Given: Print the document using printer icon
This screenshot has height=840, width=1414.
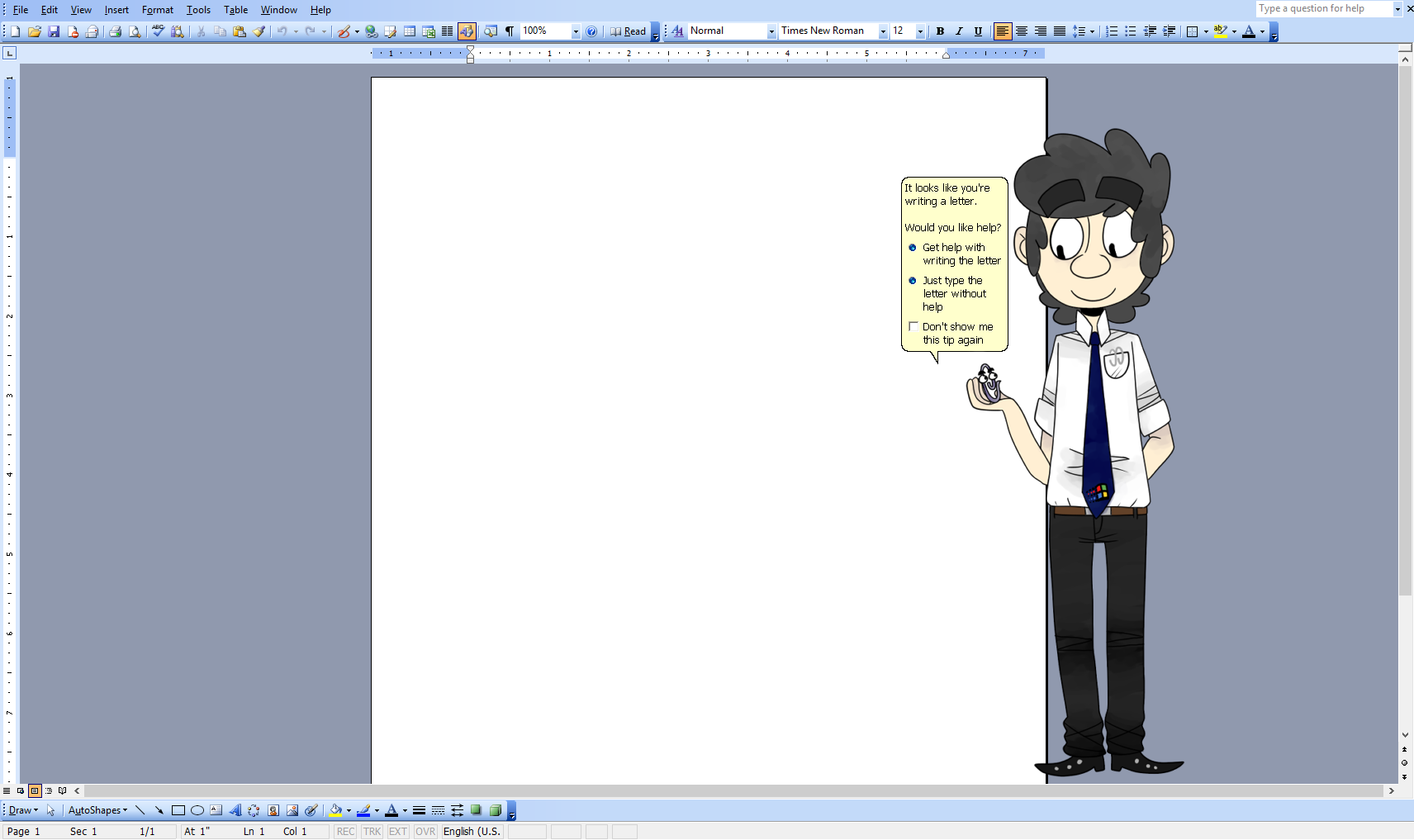Looking at the screenshot, I should coord(115,31).
